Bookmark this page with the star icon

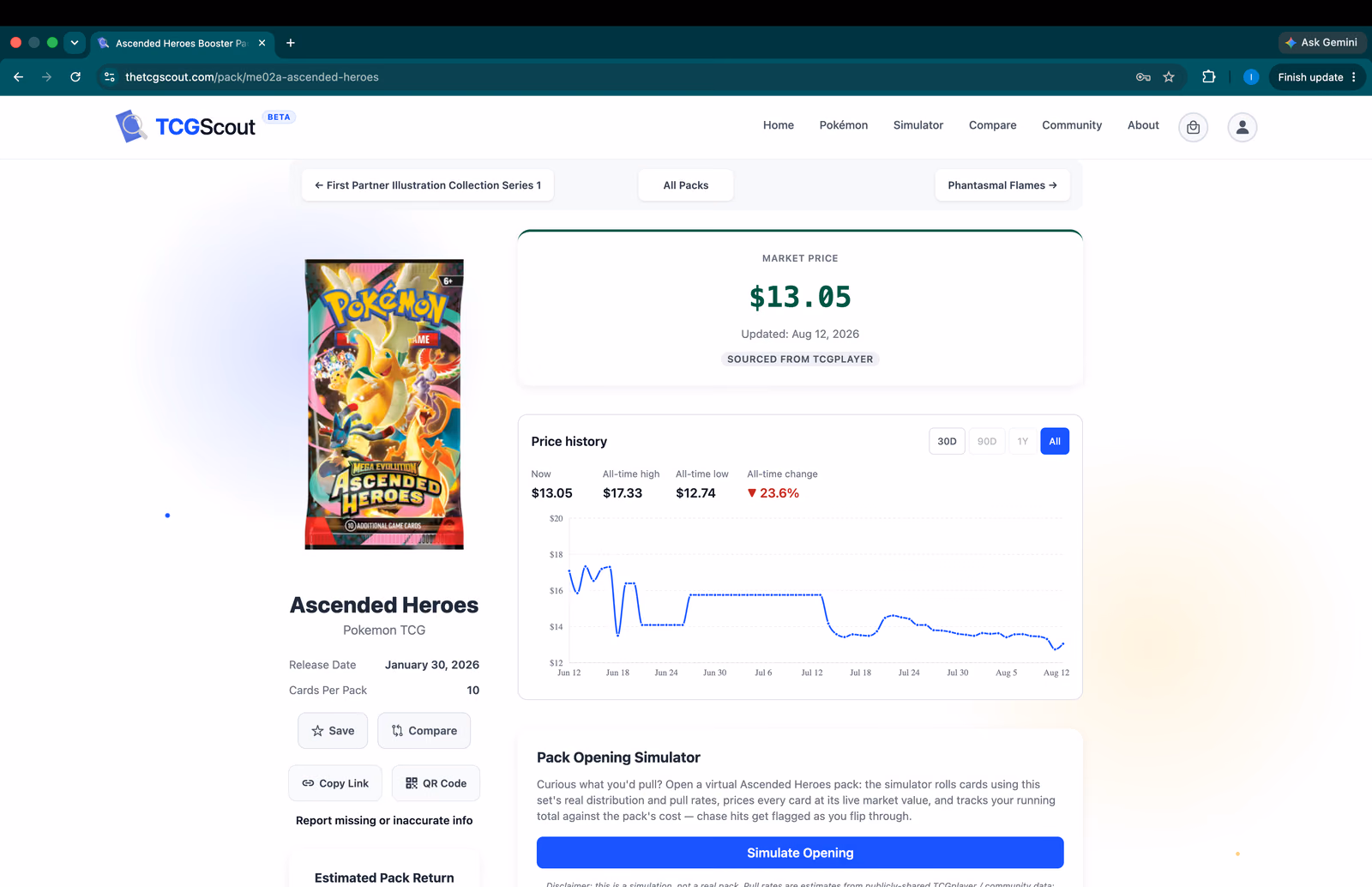click(1169, 77)
